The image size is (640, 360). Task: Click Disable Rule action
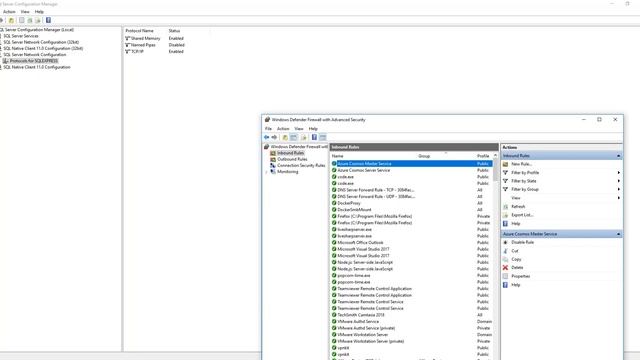pyautogui.click(x=522, y=242)
